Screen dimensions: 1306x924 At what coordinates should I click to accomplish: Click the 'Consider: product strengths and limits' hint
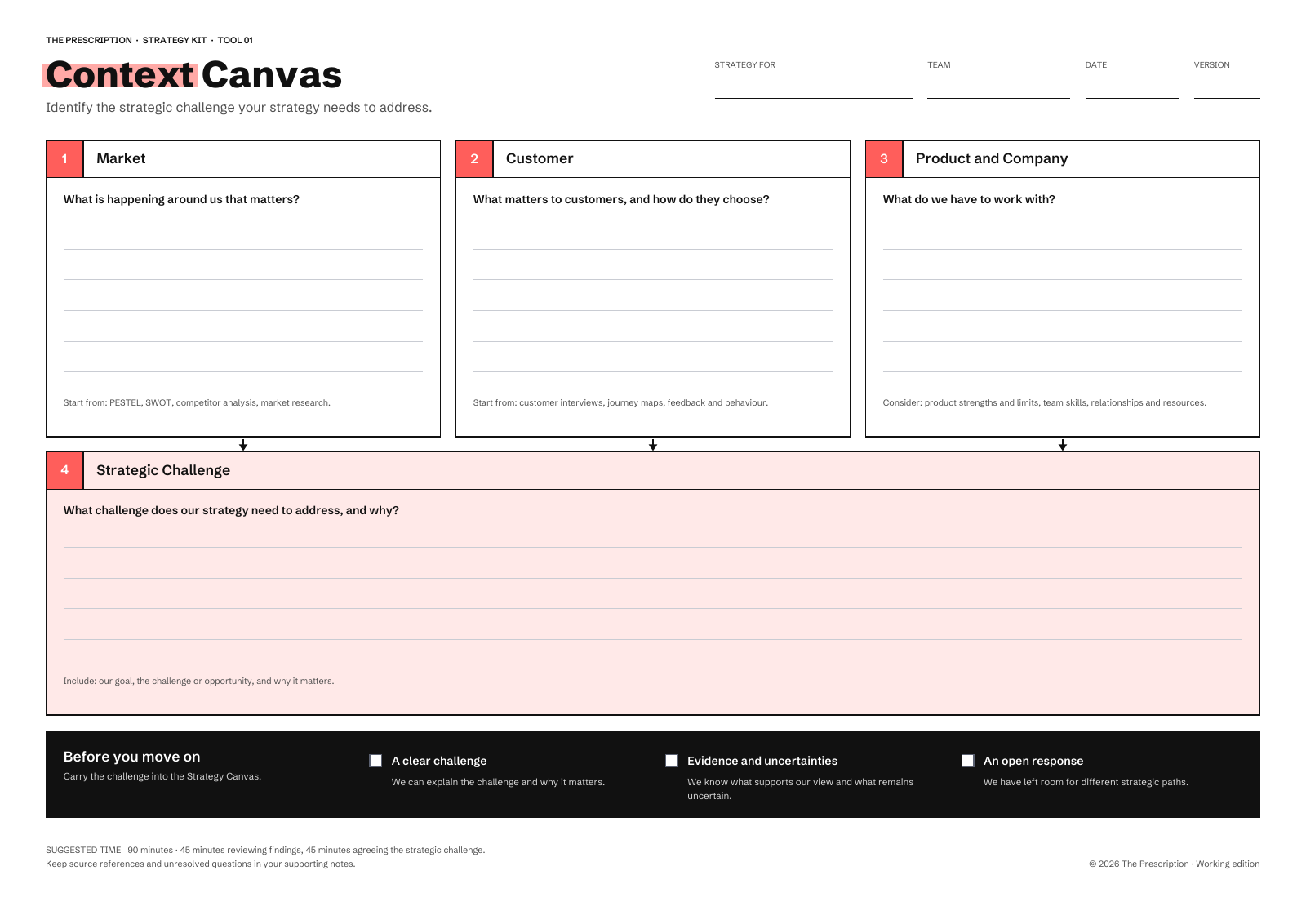[x=1045, y=402]
